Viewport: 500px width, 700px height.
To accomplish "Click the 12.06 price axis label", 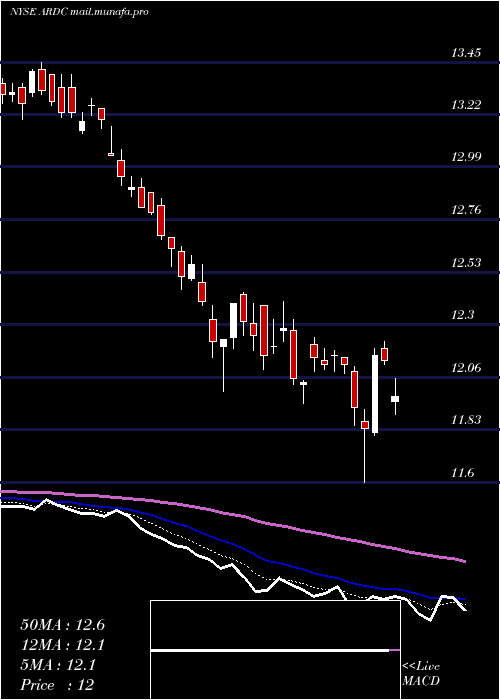I will [466, 368].
